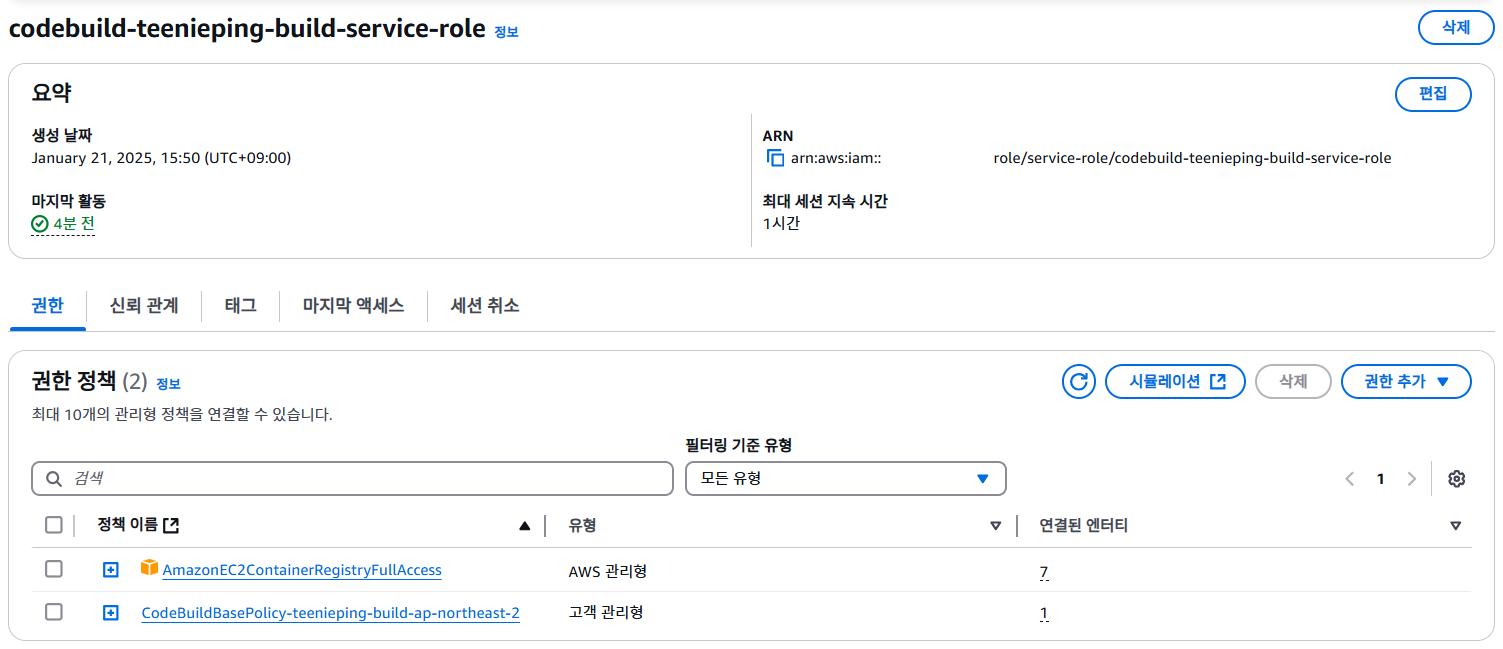Click page number 1 in pagination

tap(1381, 479)
